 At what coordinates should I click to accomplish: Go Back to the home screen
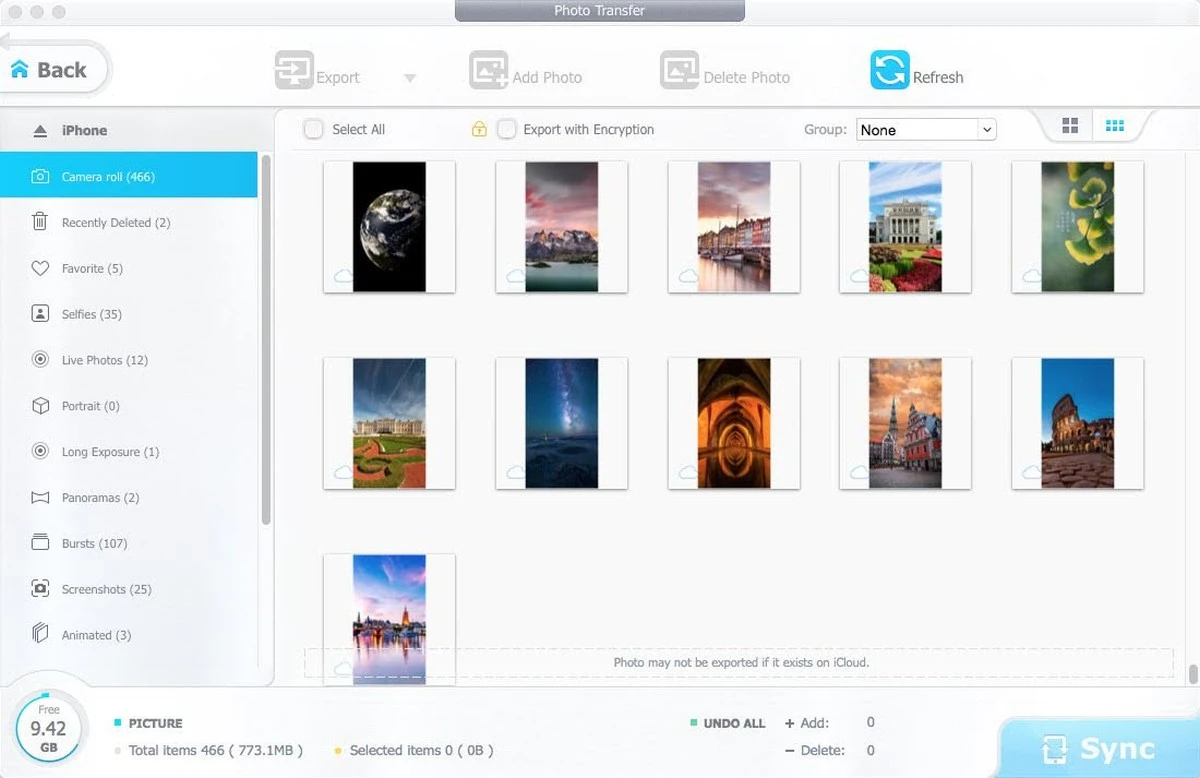[x=50, y=70]
